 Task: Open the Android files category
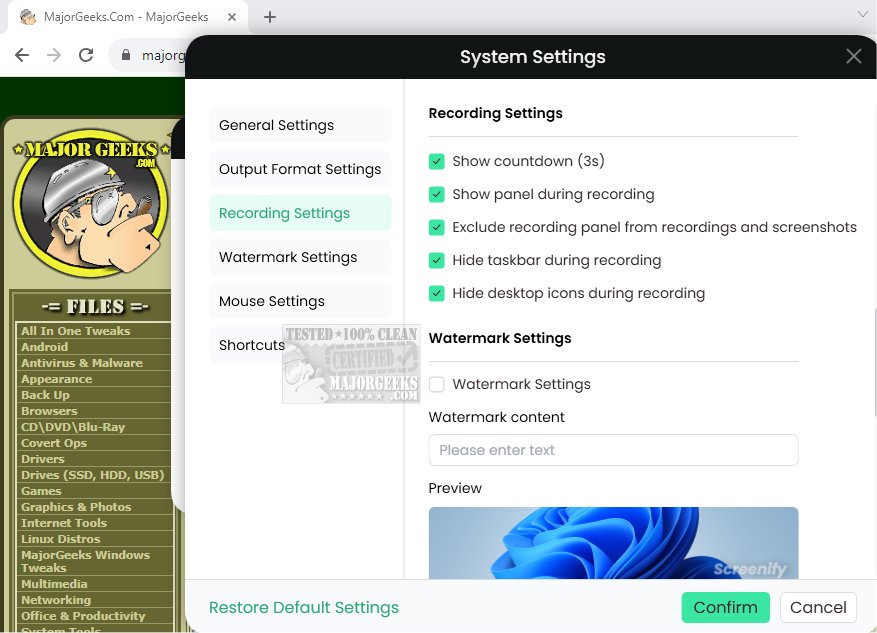[x=44, y=347]
